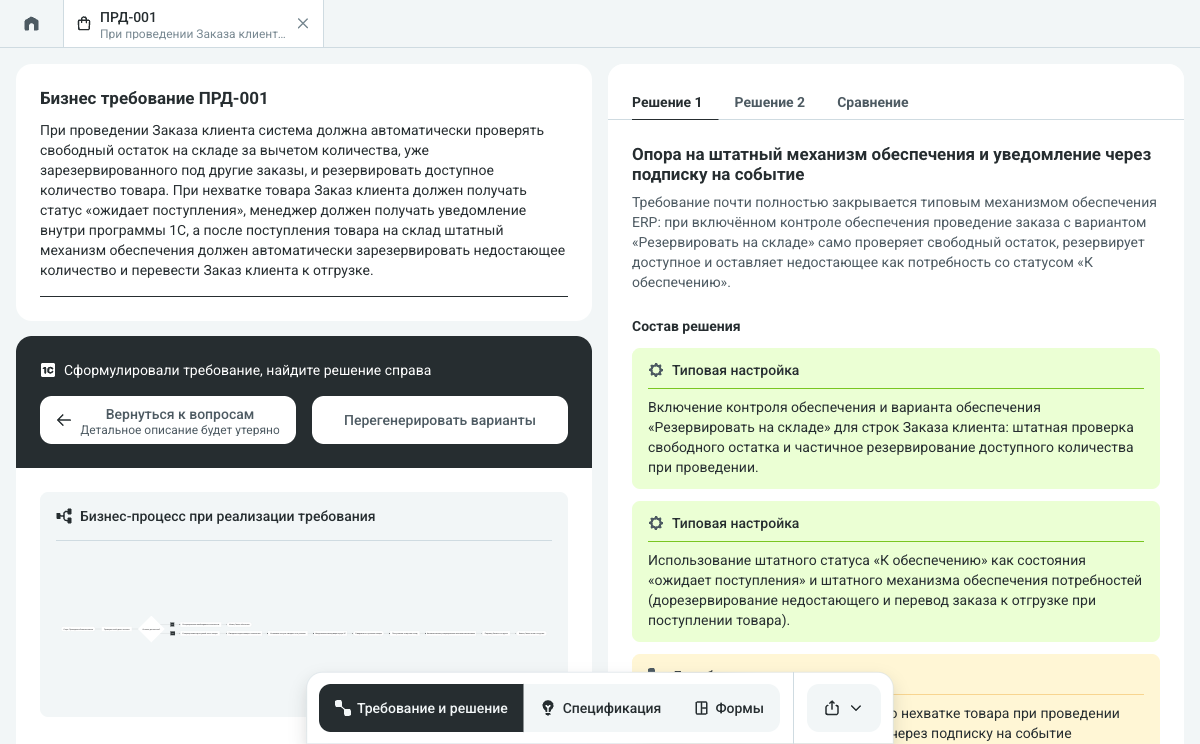The image size is (1200, 744).
Task: Click the 1C logo icon
Action: pos(48,370)
